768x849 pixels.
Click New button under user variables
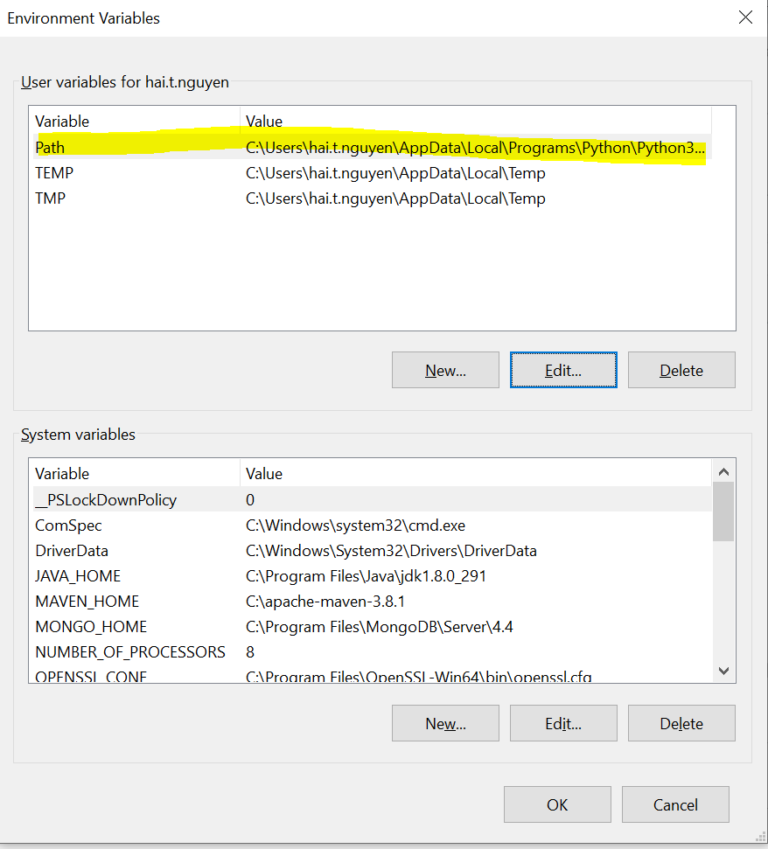(x=445, y=370)
